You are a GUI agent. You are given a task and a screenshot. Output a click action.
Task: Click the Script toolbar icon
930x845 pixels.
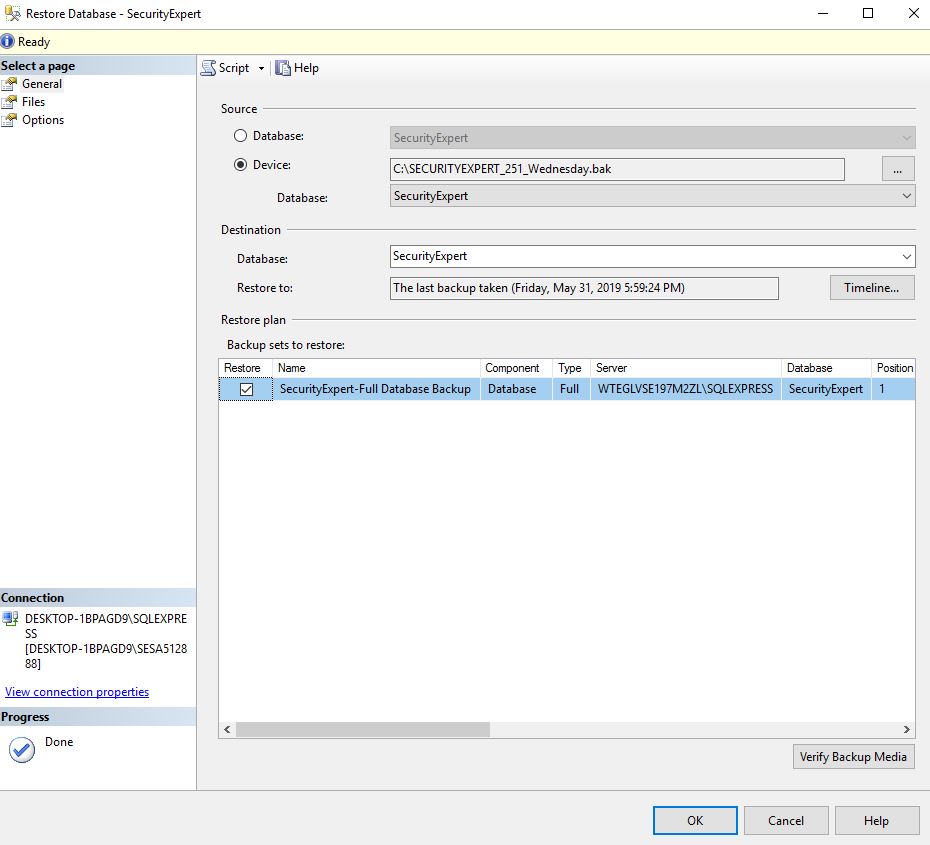(208, 68)
